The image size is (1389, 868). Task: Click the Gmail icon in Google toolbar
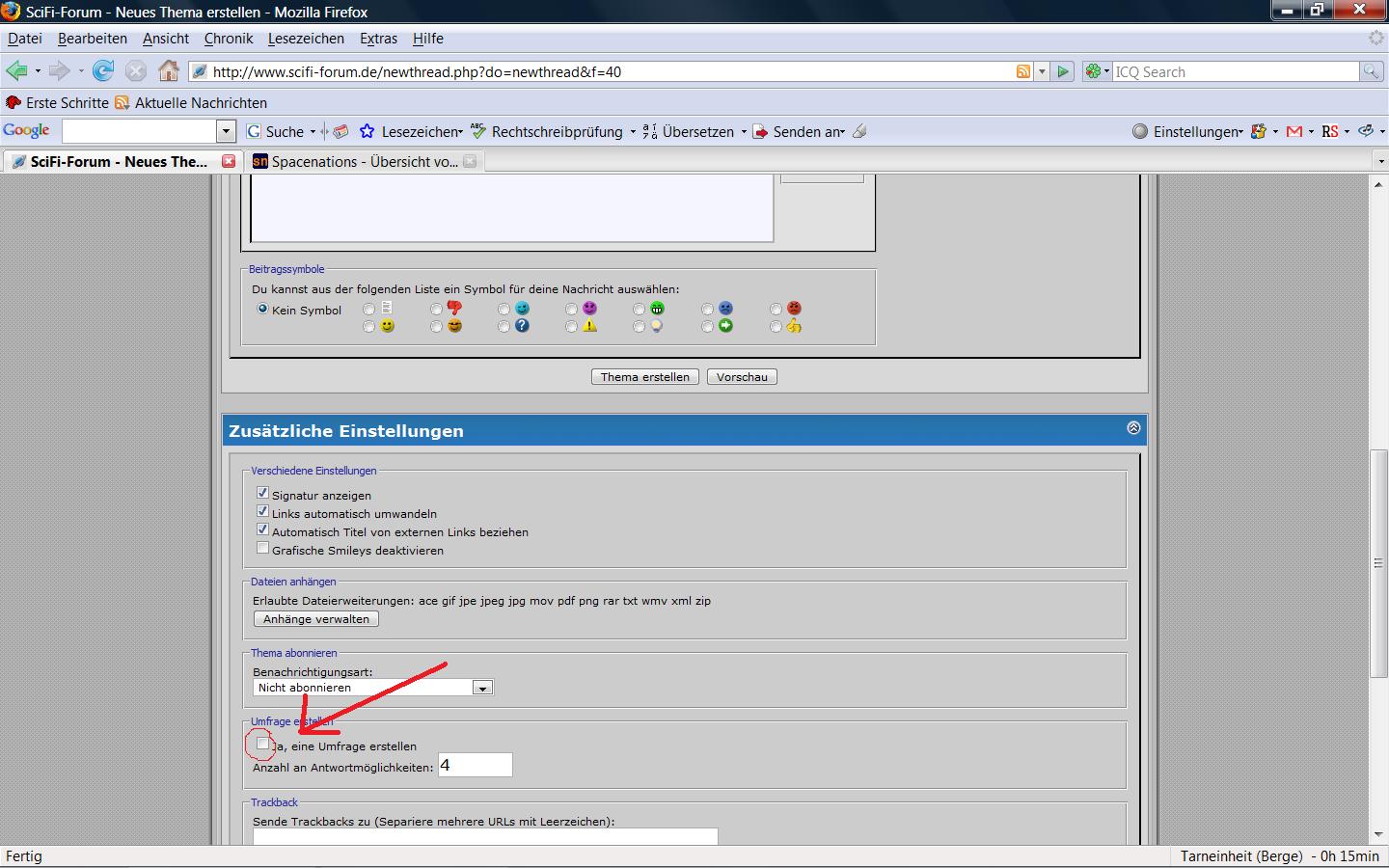(x=1294, y=131)
